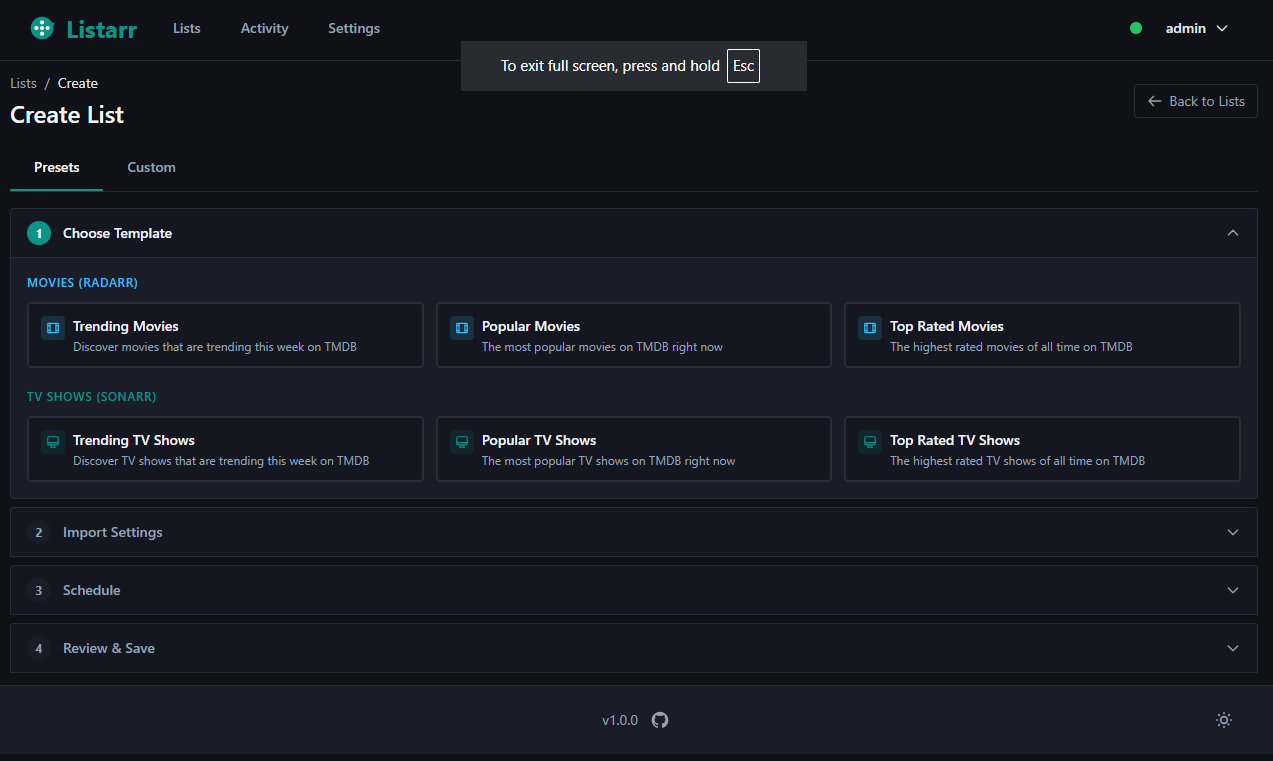Viewport: 1273px width, 761px height.
Task: Click the Back to Lists button
Action: click(1196, 101)
